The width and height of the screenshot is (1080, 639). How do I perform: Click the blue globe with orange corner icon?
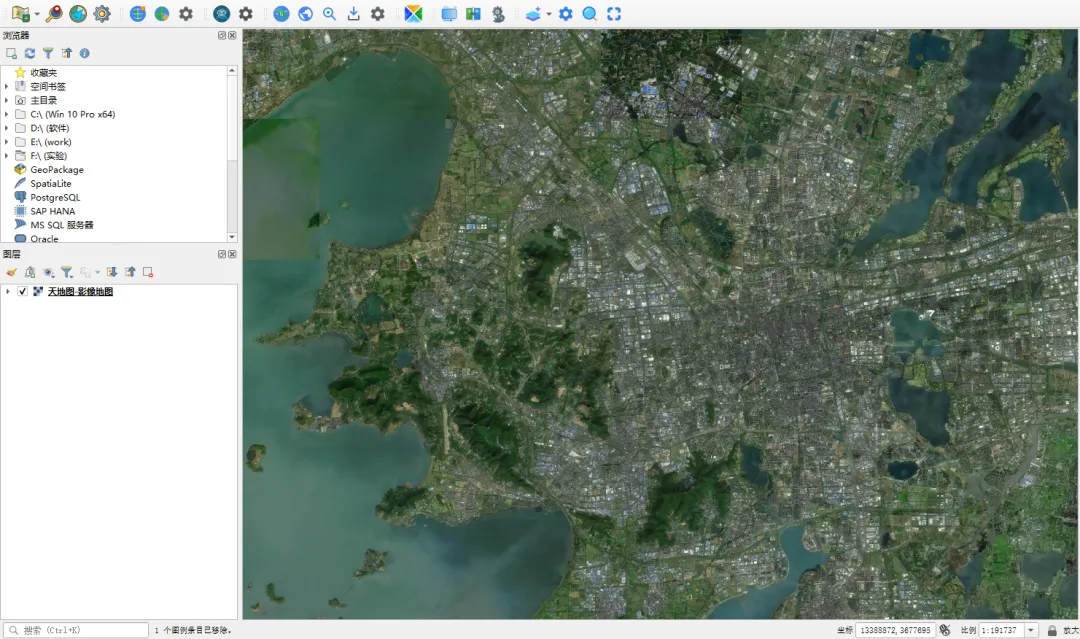click(x=138, y=14)
